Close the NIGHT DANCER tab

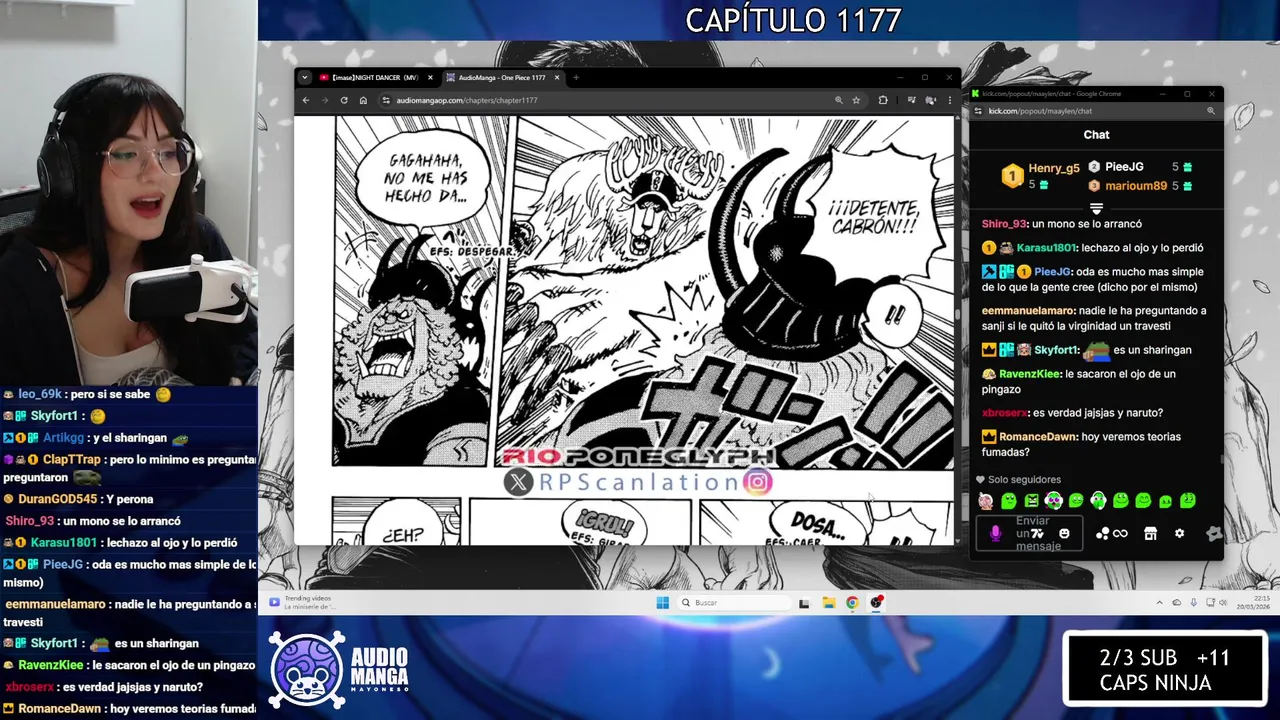pos(430,78)
